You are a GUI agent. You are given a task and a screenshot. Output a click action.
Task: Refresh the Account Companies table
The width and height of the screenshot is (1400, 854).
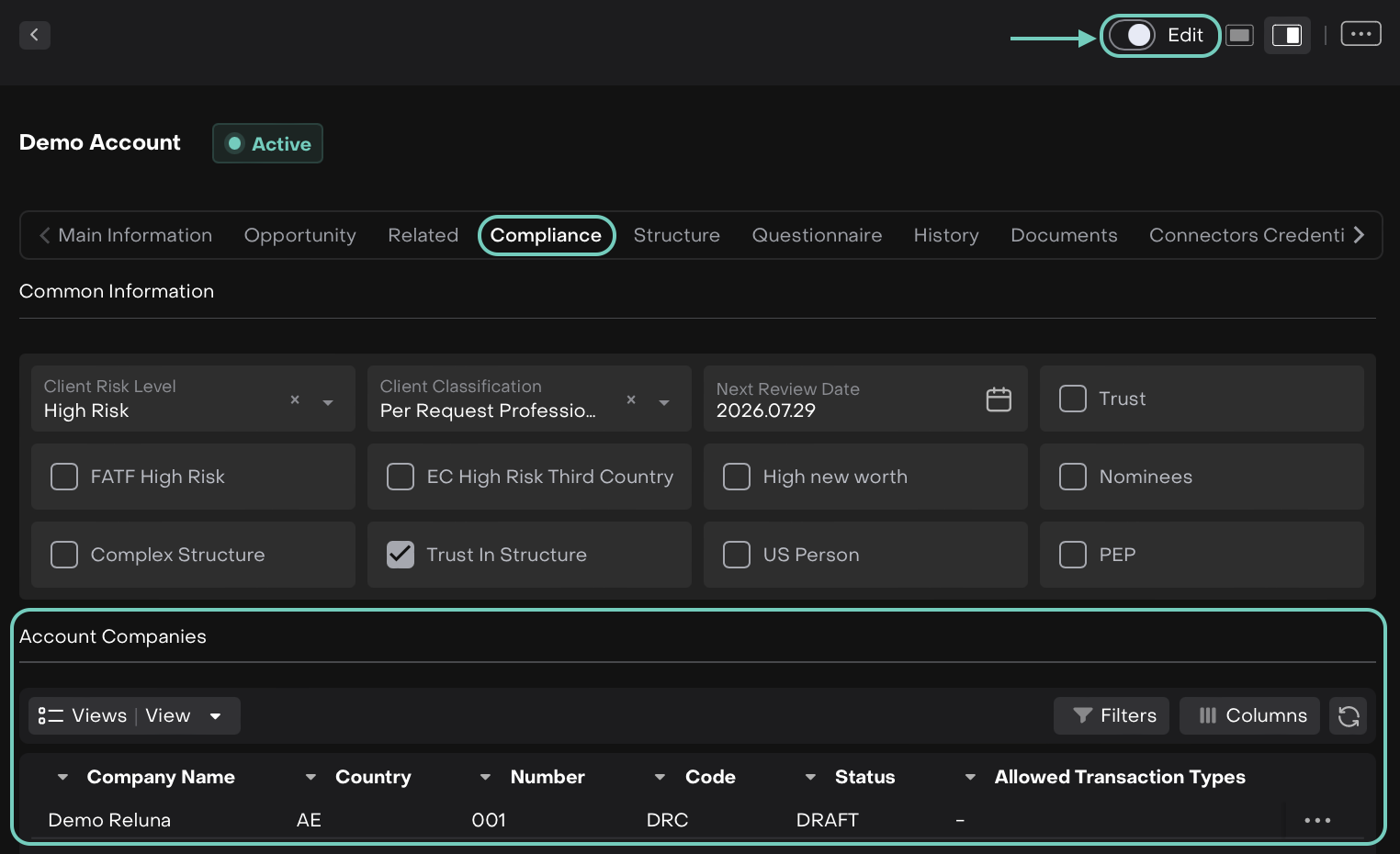click(1348, 716)
